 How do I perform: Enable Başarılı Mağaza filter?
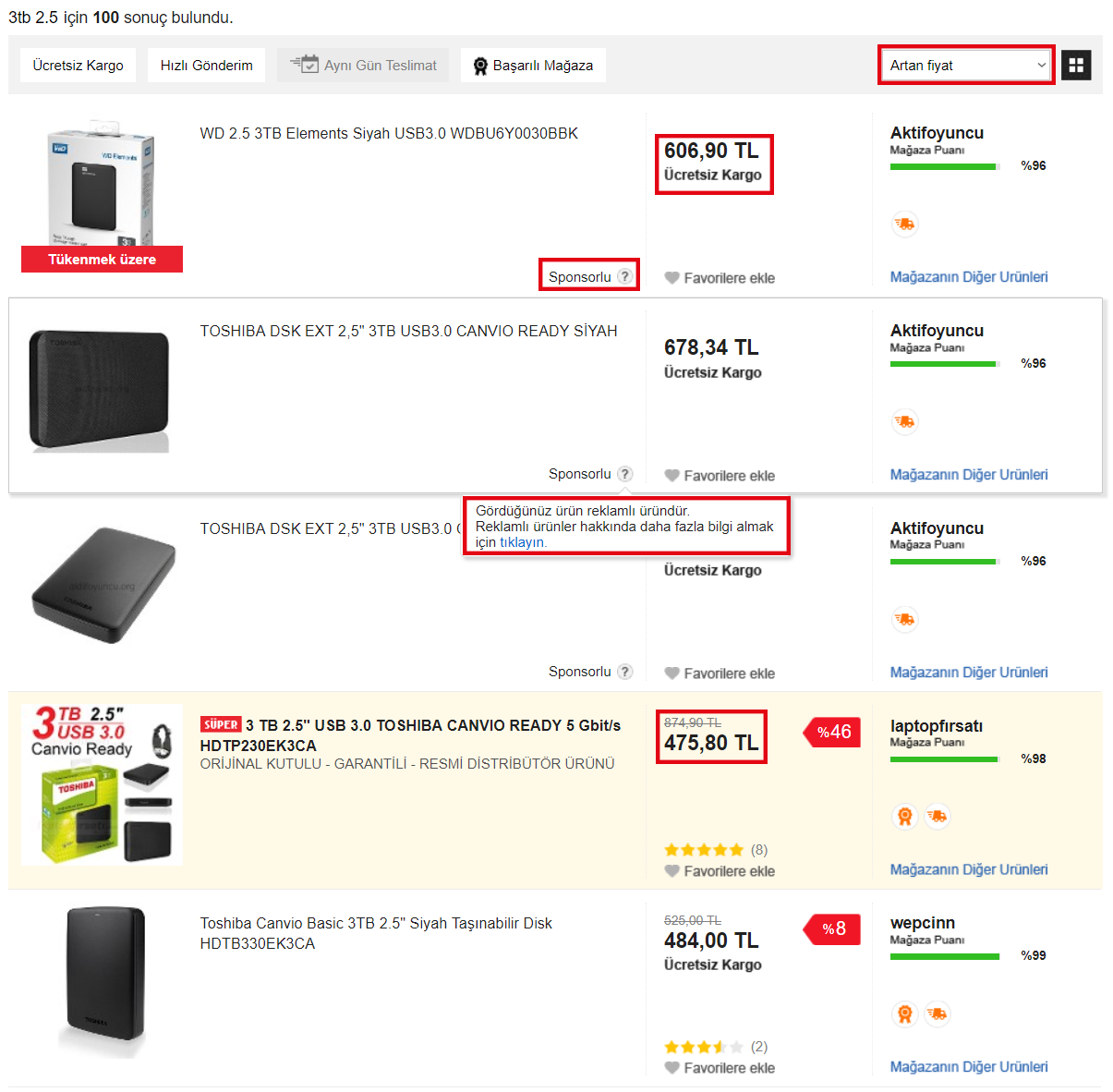click(533, 66)
